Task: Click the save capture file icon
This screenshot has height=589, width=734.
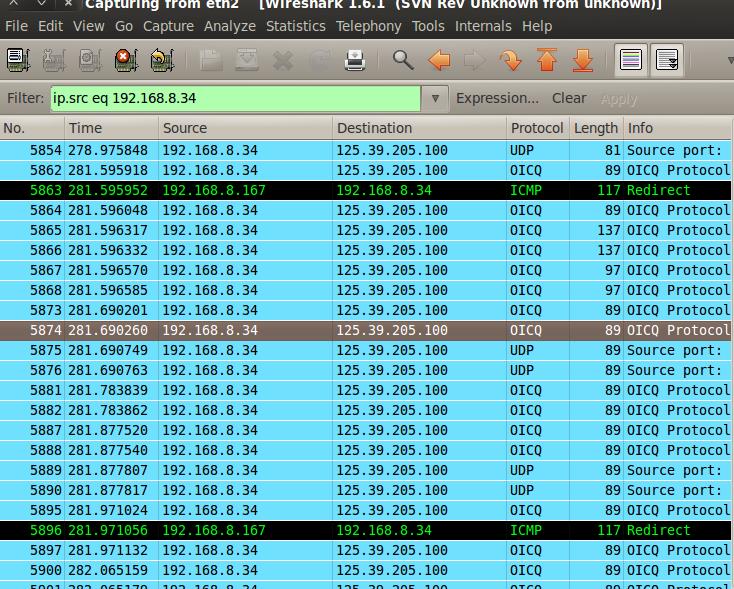Action: coord(247,60)
